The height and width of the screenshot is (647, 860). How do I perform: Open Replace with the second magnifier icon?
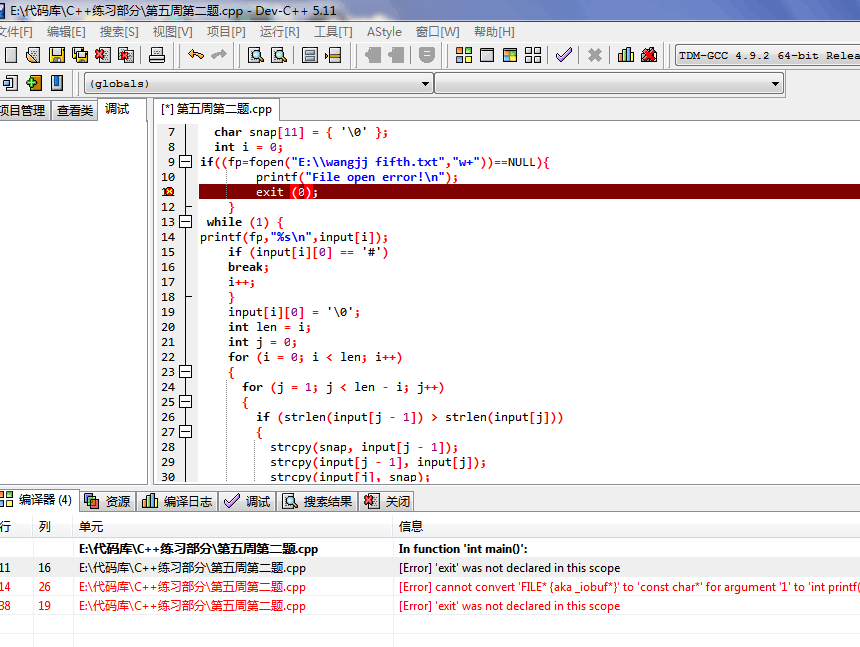pyautogui.click(x=279, y=55)
